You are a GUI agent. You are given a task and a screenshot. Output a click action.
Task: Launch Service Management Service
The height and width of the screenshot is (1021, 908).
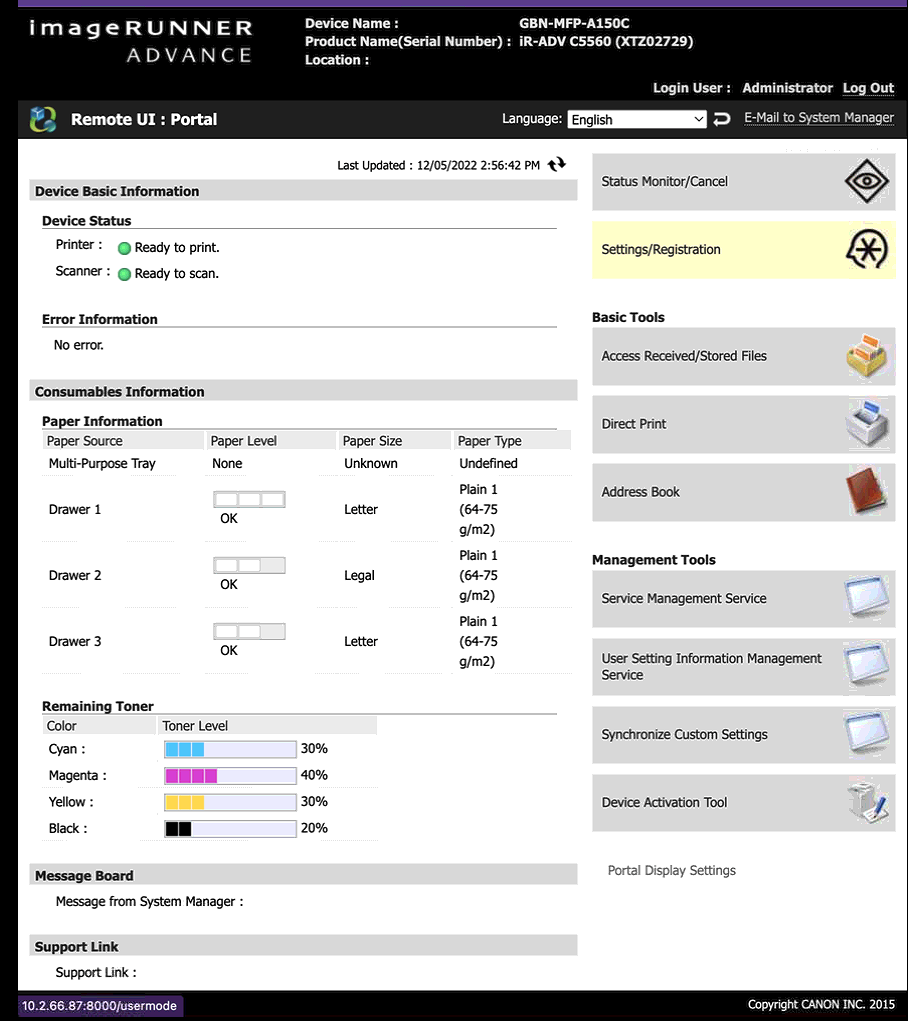tap(744, 598)
